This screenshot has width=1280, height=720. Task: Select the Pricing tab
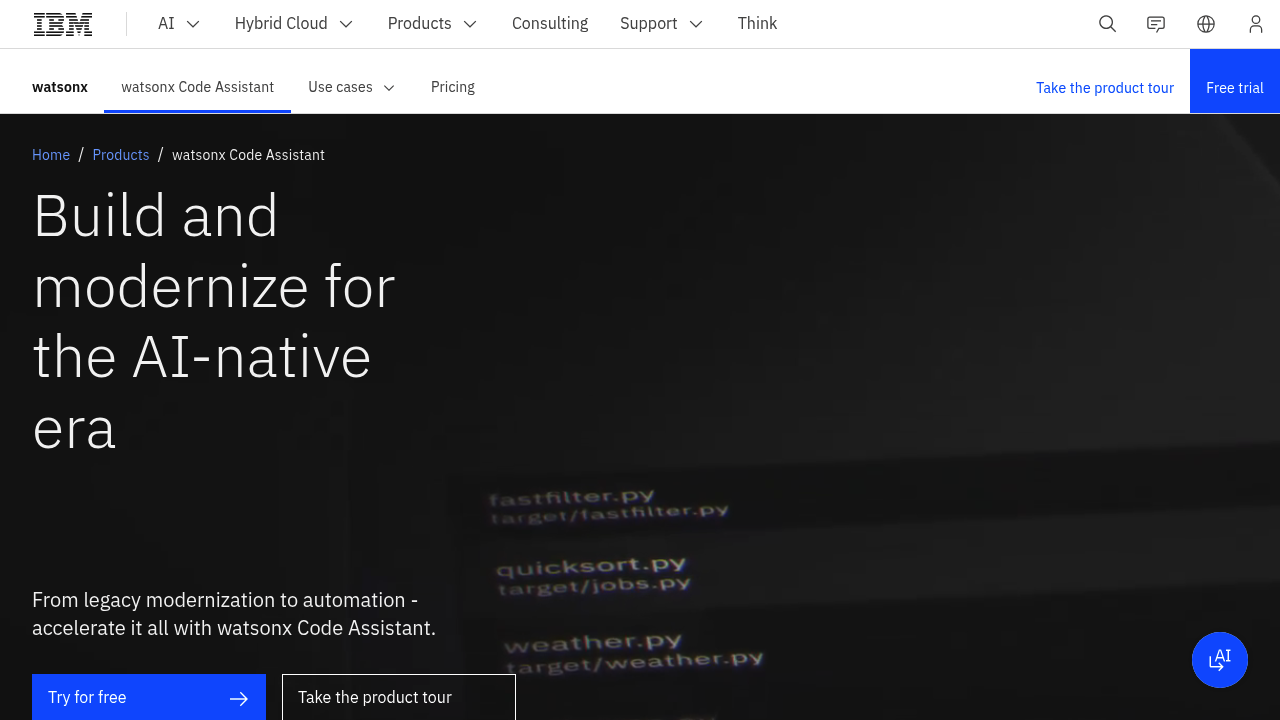(452, 87)
